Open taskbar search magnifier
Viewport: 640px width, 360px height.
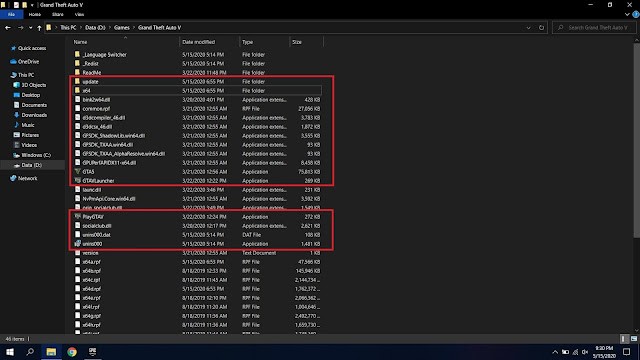[x=30, y=352]
